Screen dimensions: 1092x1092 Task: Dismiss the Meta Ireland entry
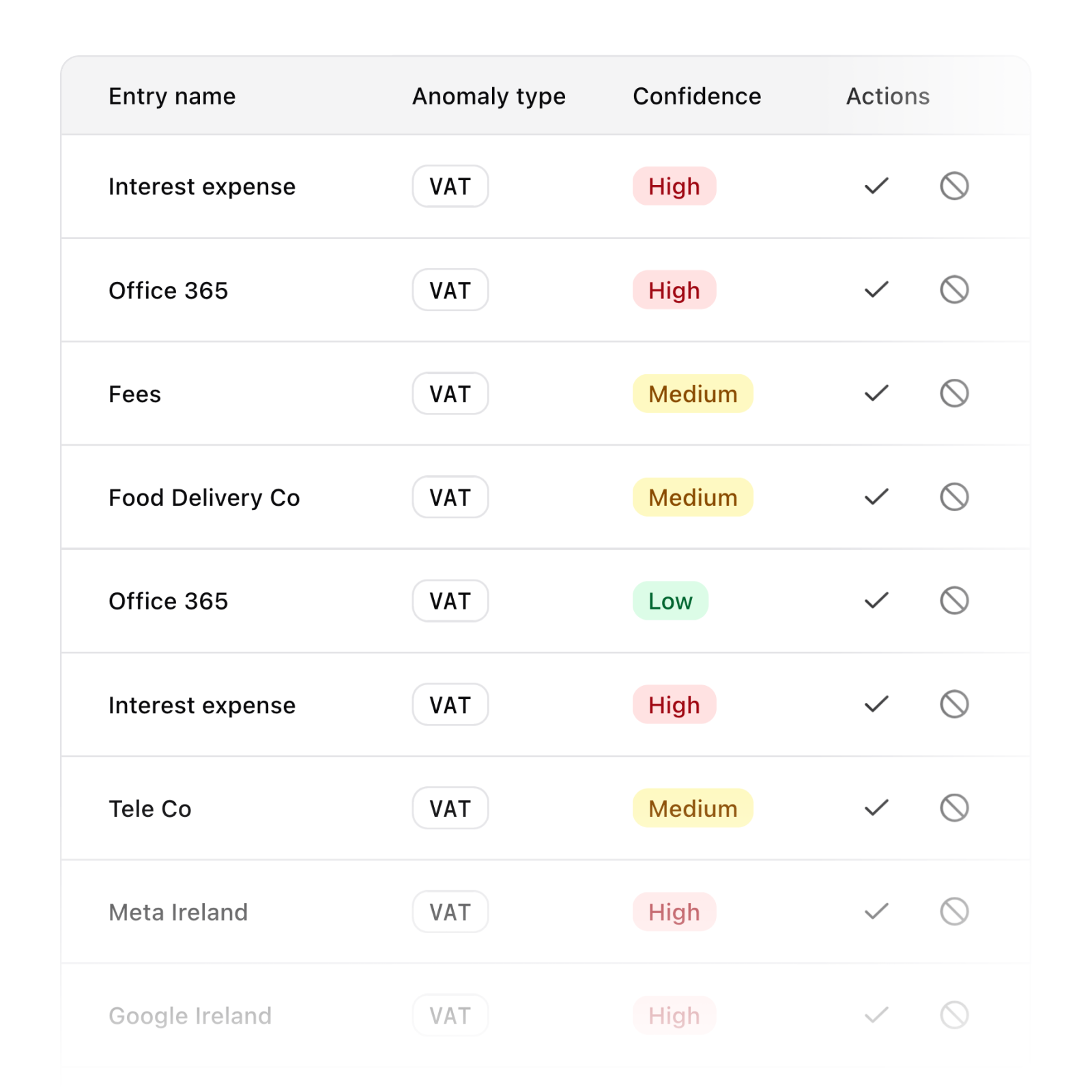coord(953,912)
